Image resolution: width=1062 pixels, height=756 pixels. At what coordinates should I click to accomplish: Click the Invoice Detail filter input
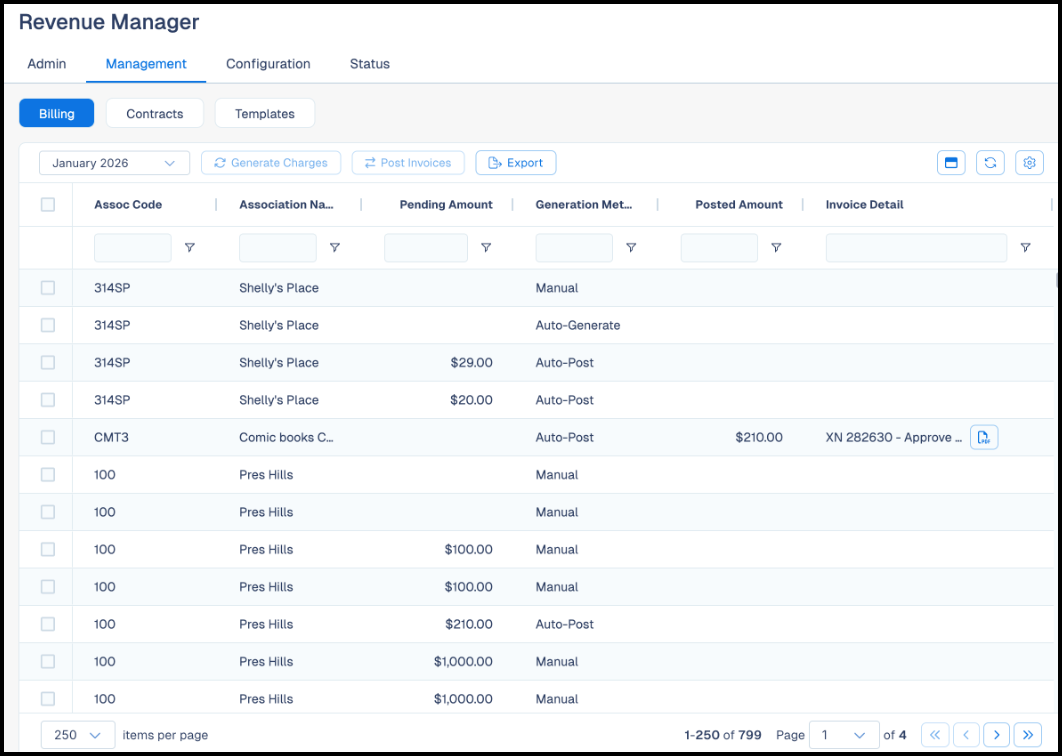click(x=916, y=248)
